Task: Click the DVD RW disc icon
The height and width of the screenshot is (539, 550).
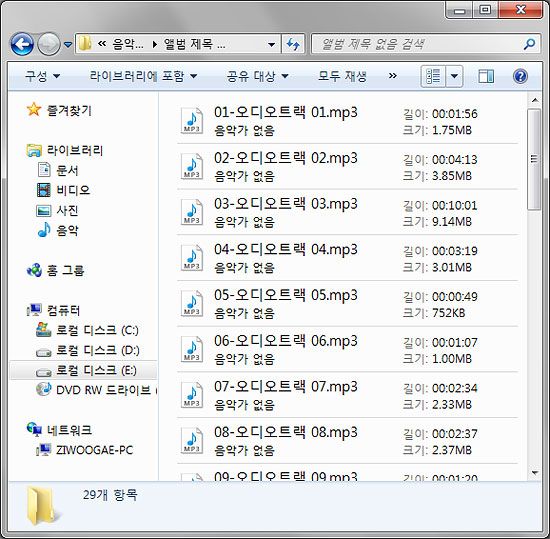Action: (44, 389)
